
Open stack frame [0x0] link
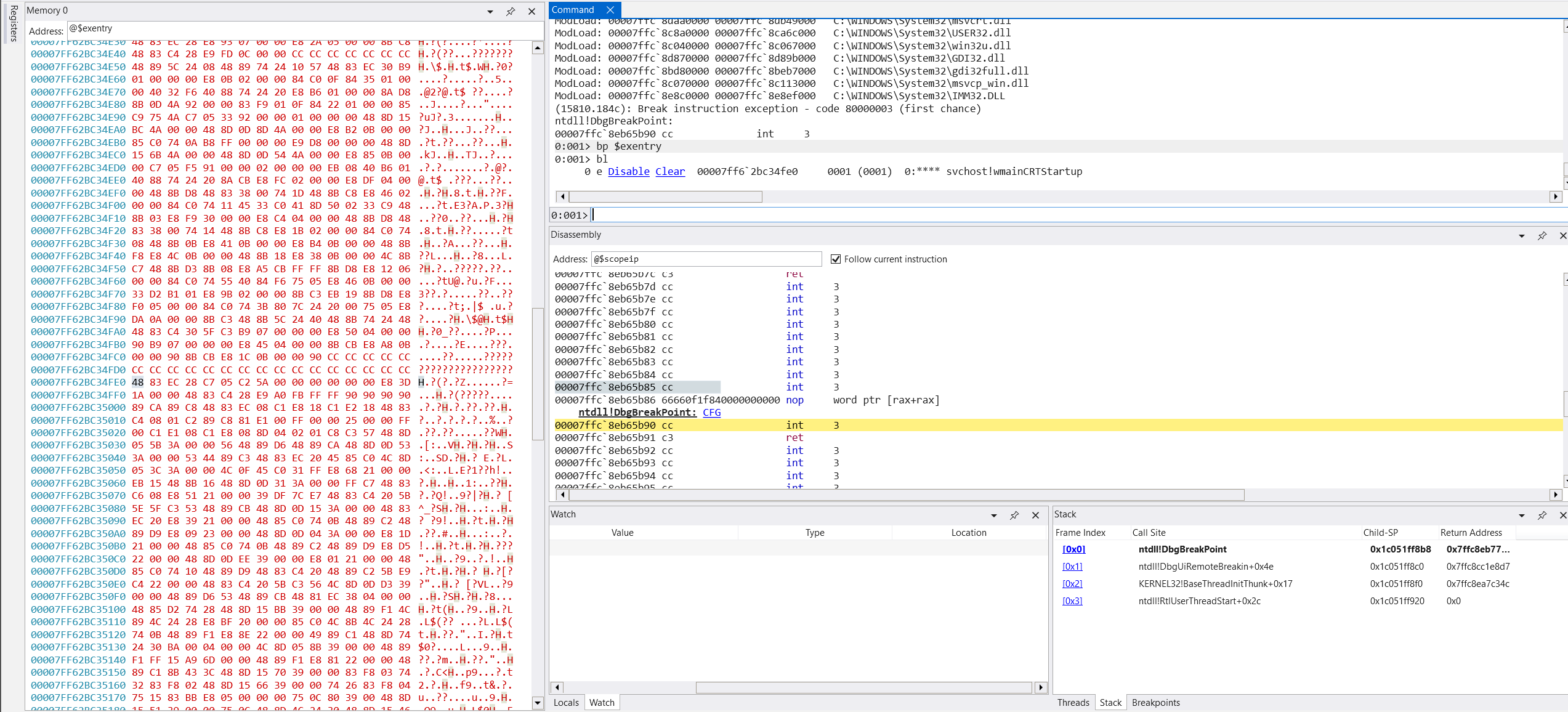point(1073,549)
